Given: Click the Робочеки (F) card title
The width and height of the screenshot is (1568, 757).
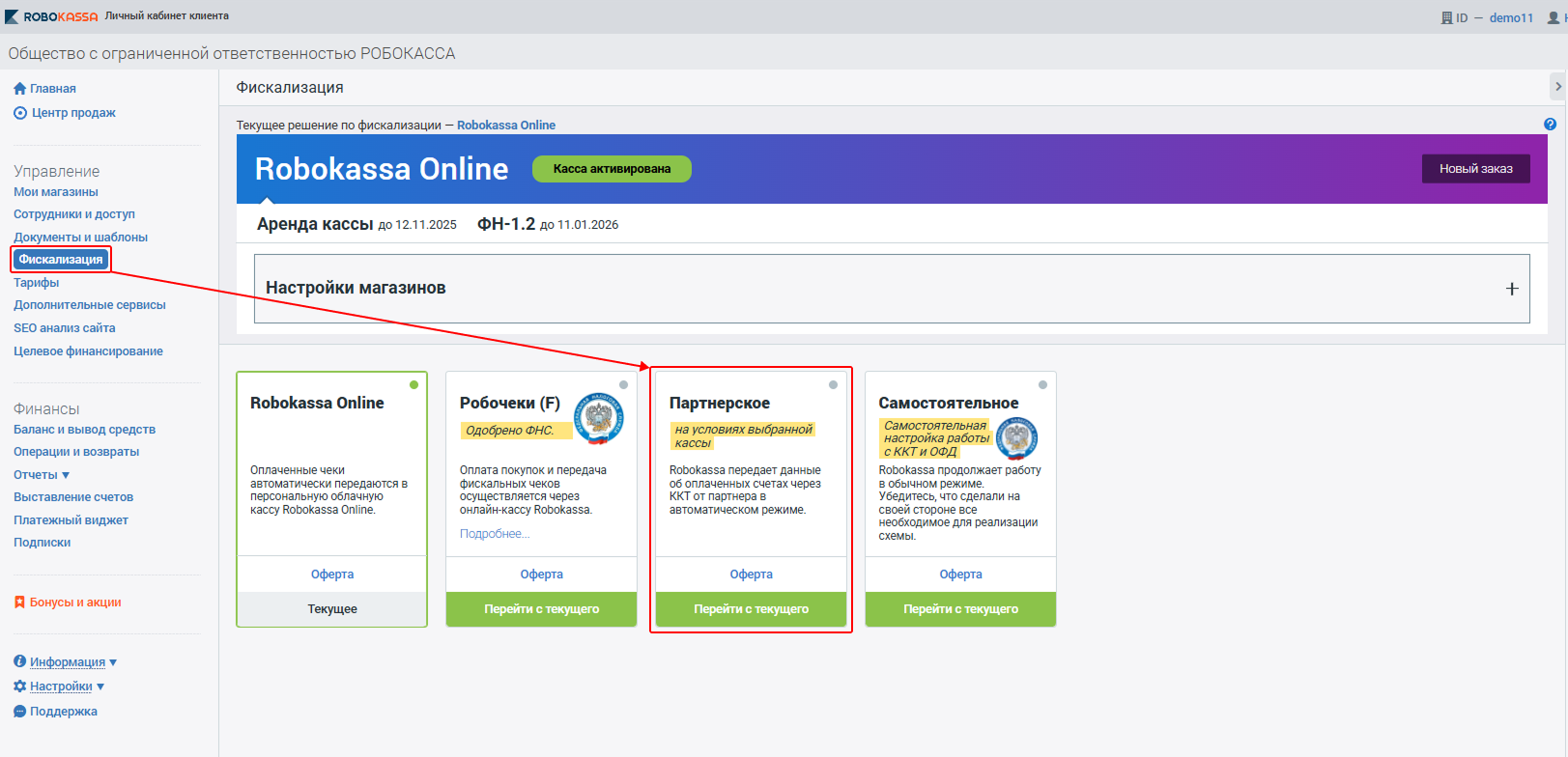Looking at the screenshot, I should tap(510, 403).
